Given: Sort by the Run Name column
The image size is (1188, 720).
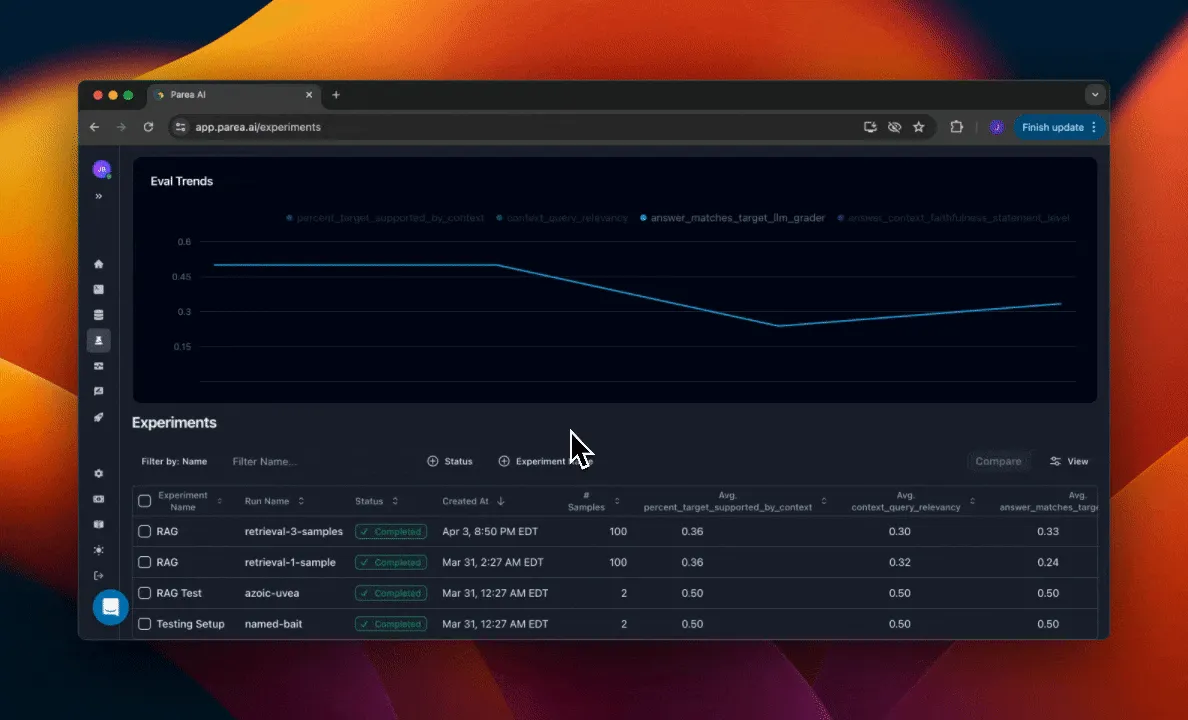Looking at the screenshot, I should (x=274, y=501).
